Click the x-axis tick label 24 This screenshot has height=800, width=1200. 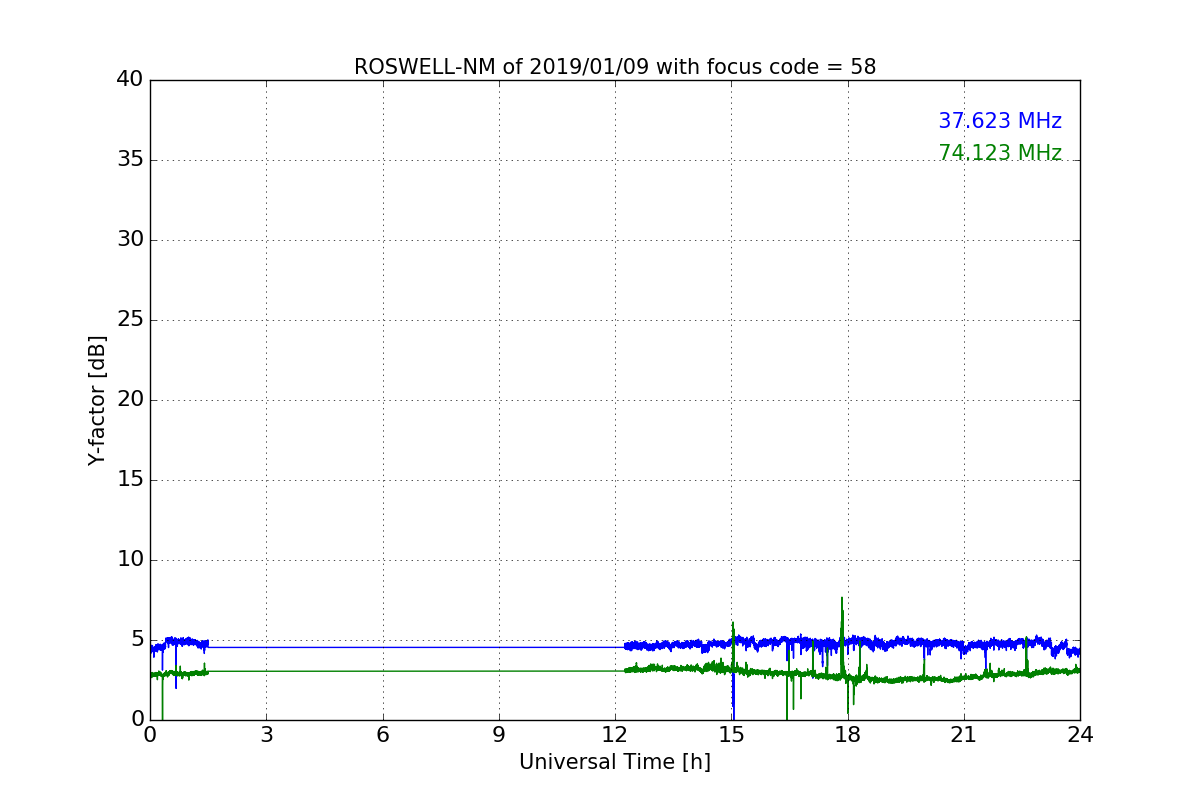point(1080,734)
